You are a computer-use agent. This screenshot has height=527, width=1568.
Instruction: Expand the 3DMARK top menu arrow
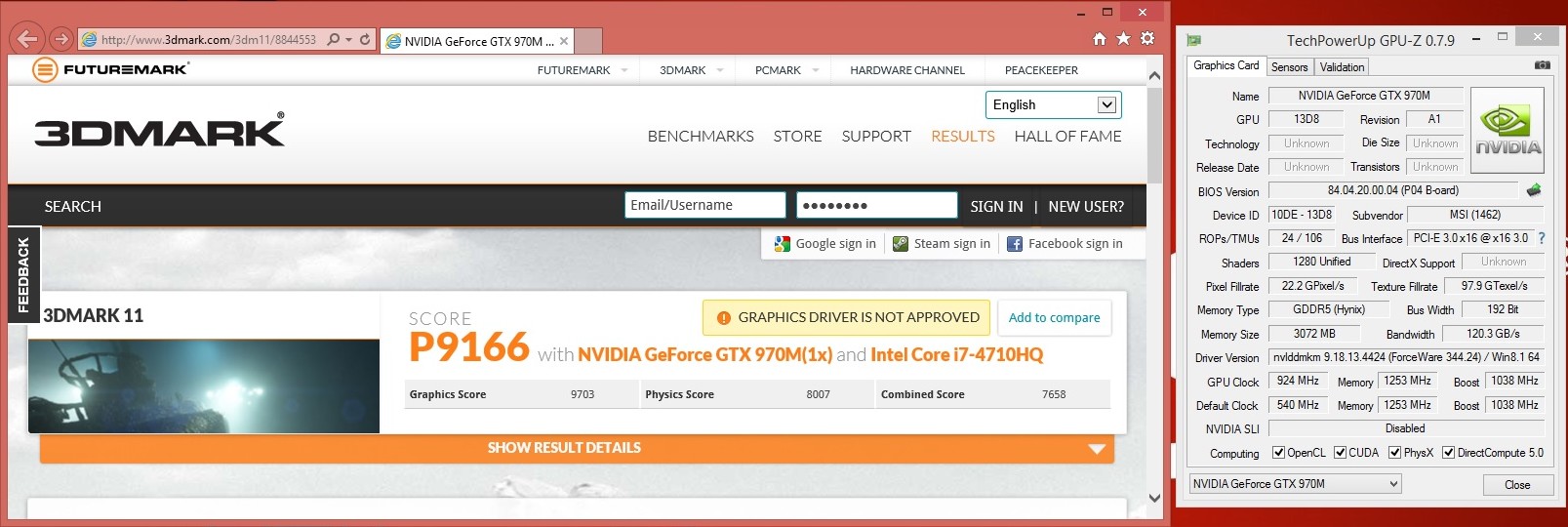[720, 70]
